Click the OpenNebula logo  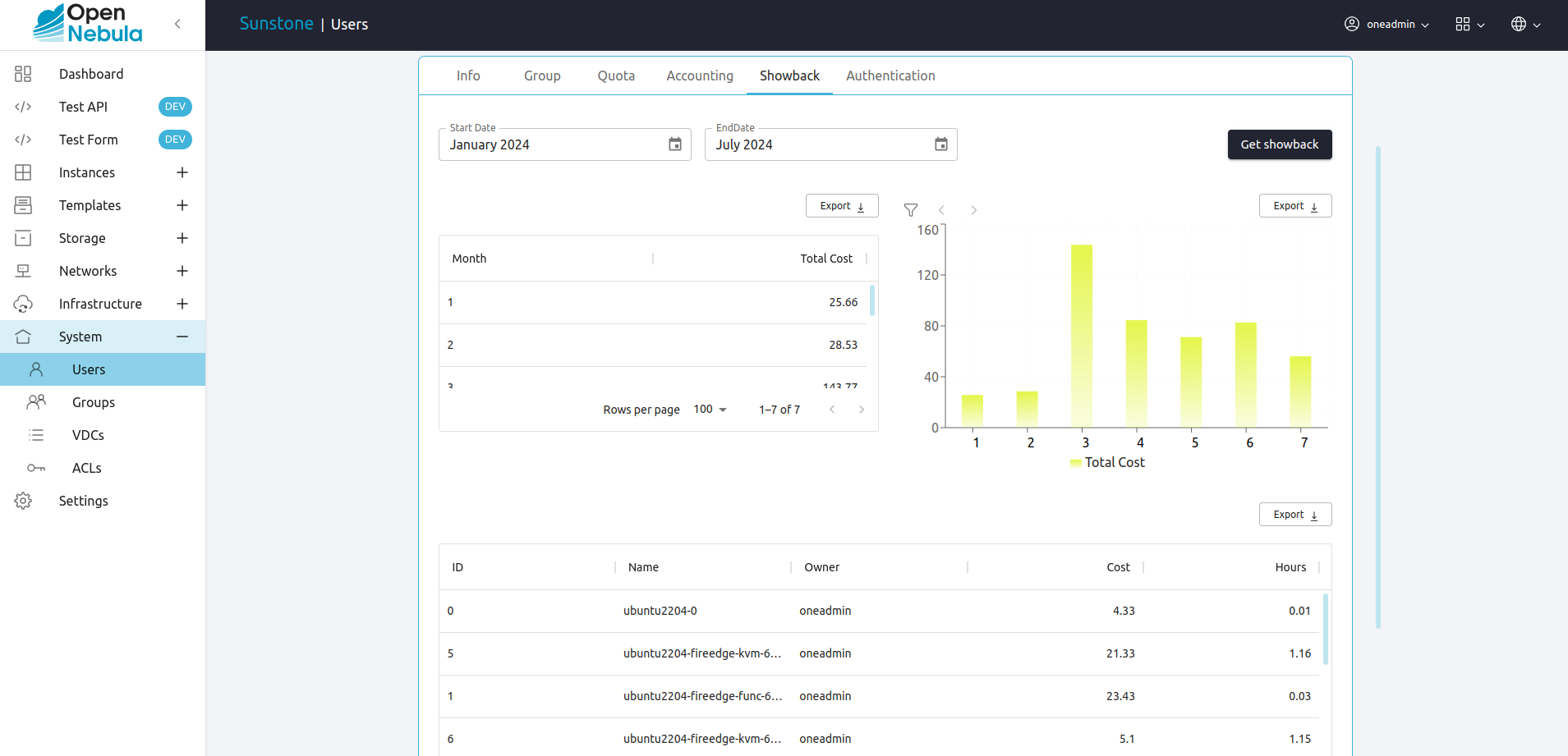(88, 23)
